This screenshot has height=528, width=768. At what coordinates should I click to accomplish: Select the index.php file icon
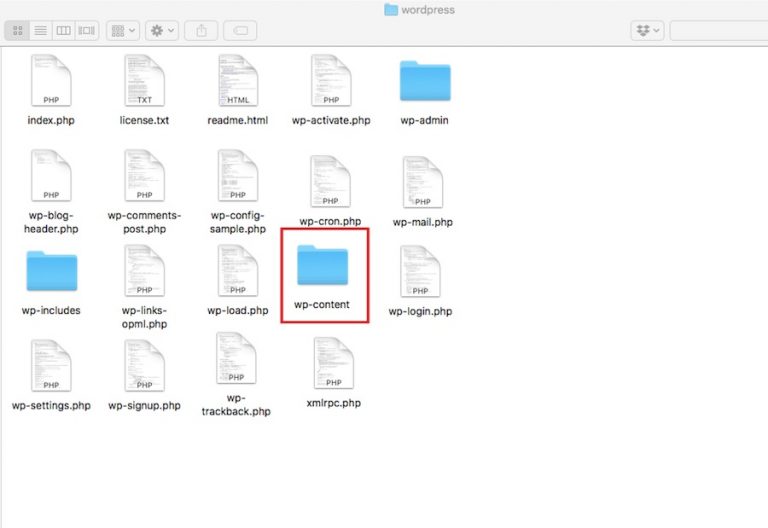coord(51,80)
